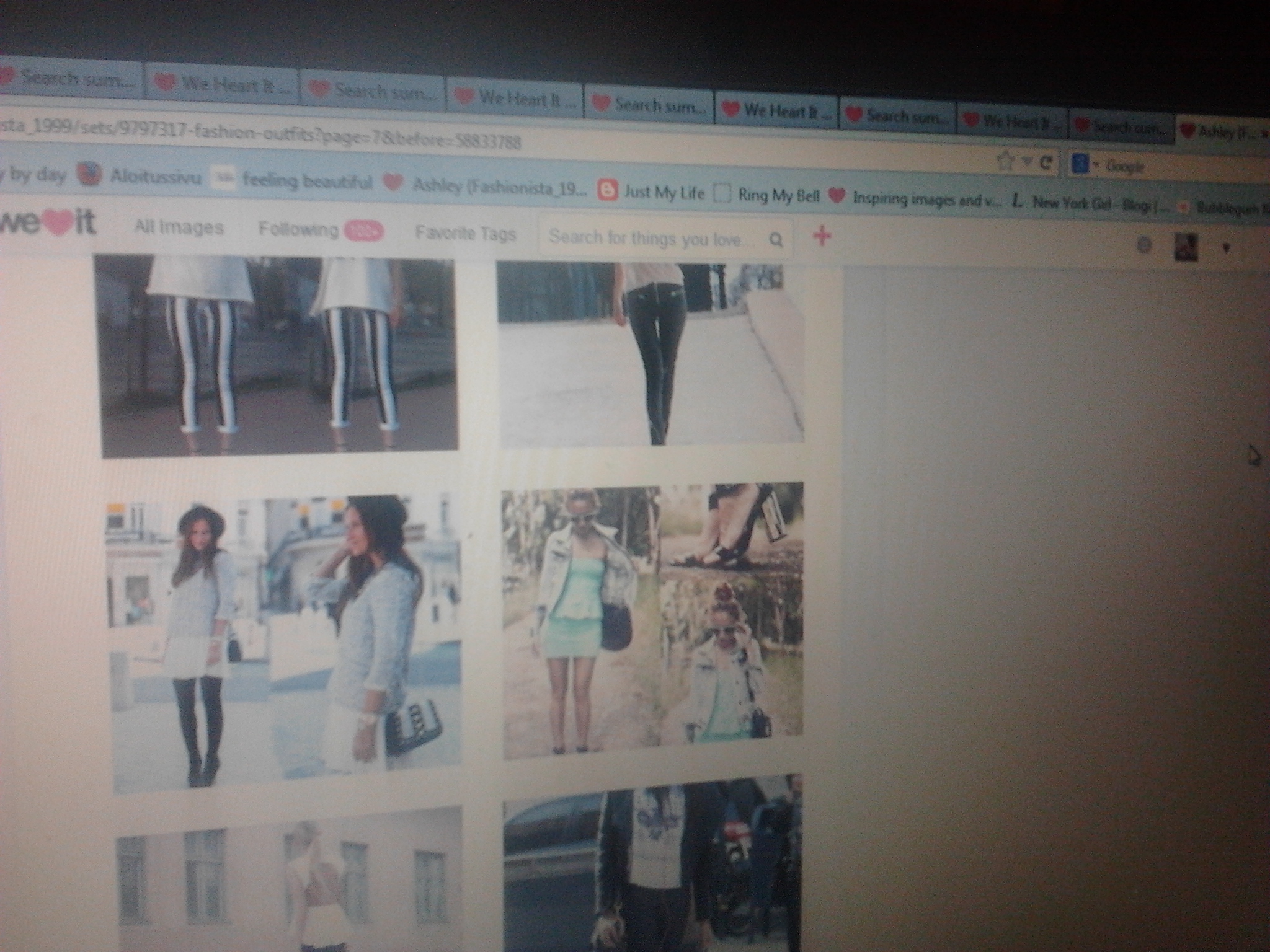Bookmark this page with the star icon
1270x952 pixels.
(1005, 161)
